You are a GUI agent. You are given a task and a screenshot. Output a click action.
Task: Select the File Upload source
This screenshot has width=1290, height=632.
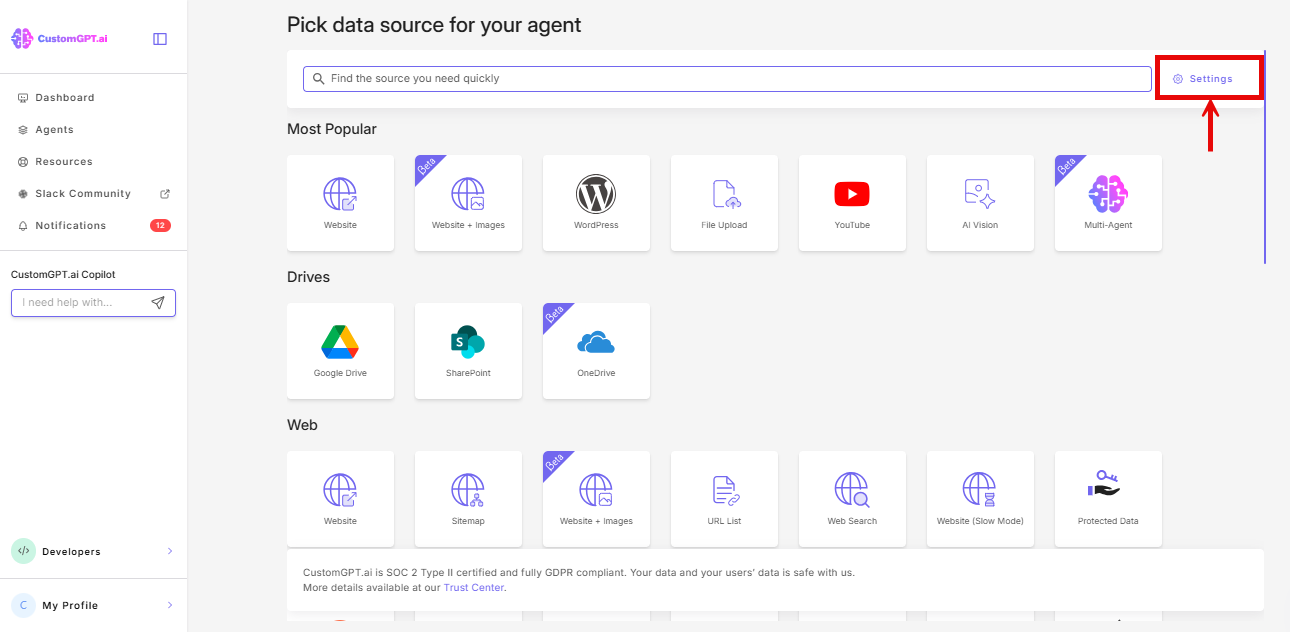click(724, 203)
